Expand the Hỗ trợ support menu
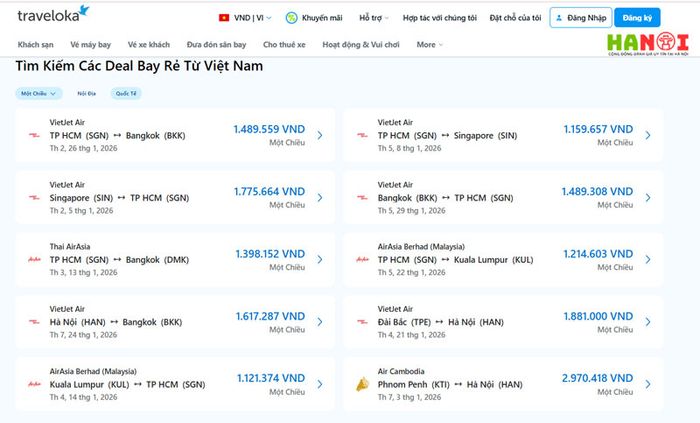 [x=374, y=18]
